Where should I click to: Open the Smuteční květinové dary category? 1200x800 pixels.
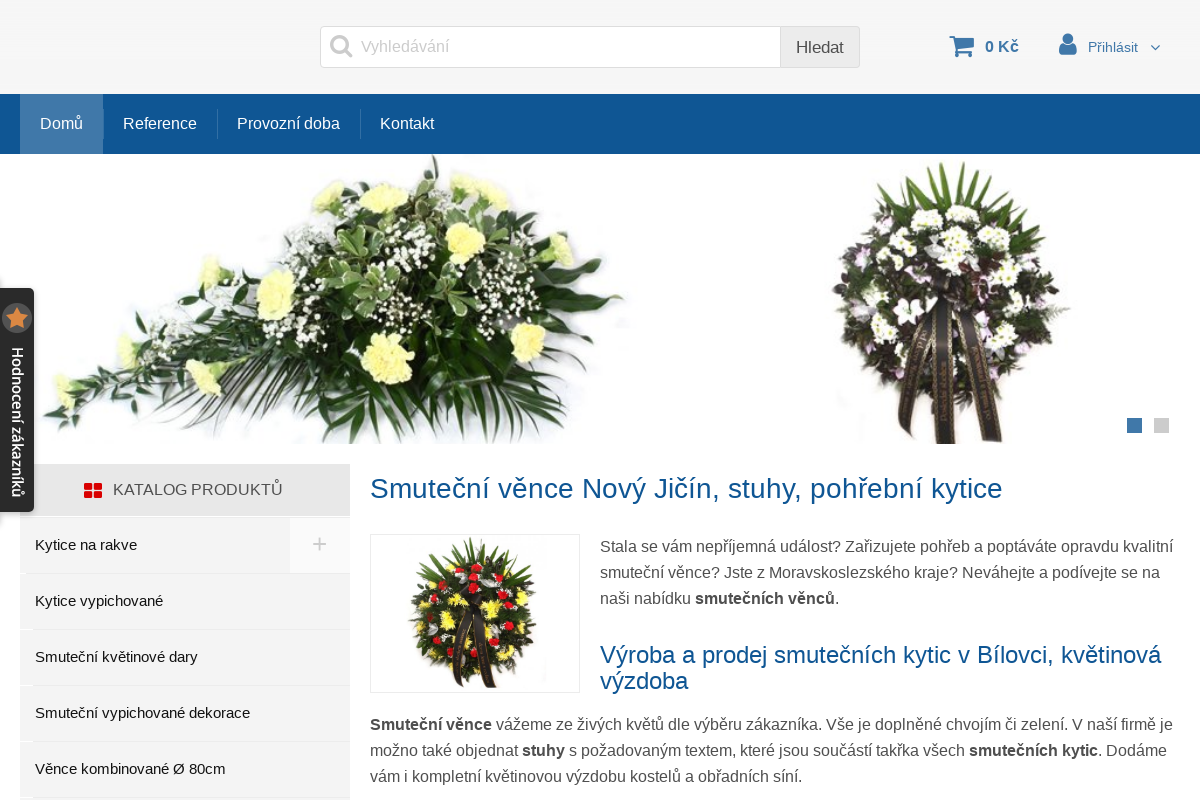pyautogui.click(x=117, y=657)
